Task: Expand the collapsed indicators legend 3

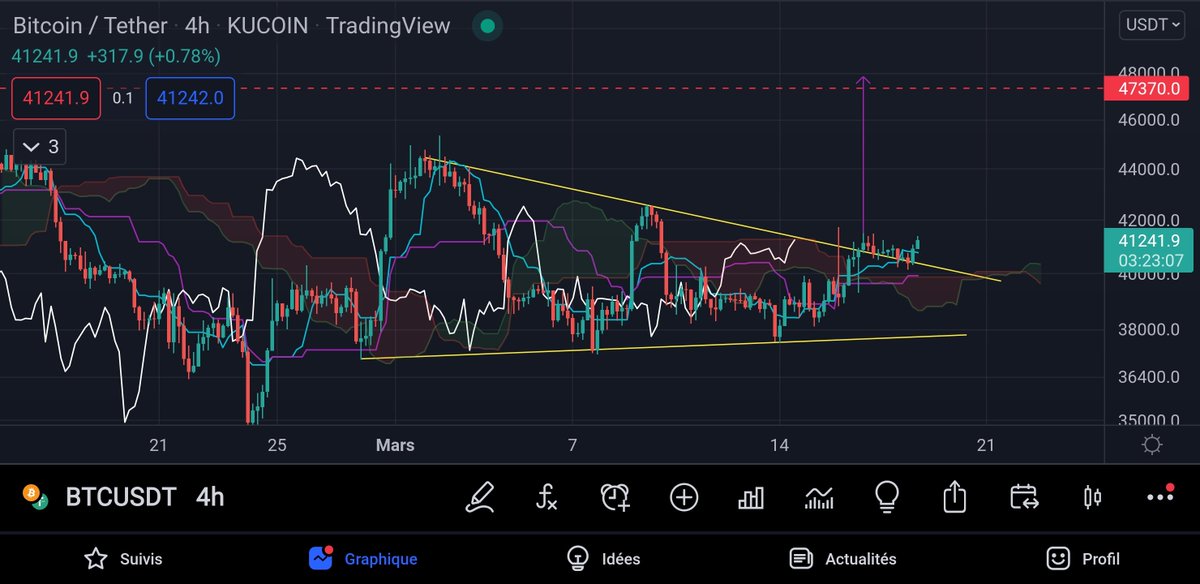Action: pos(40,147)
